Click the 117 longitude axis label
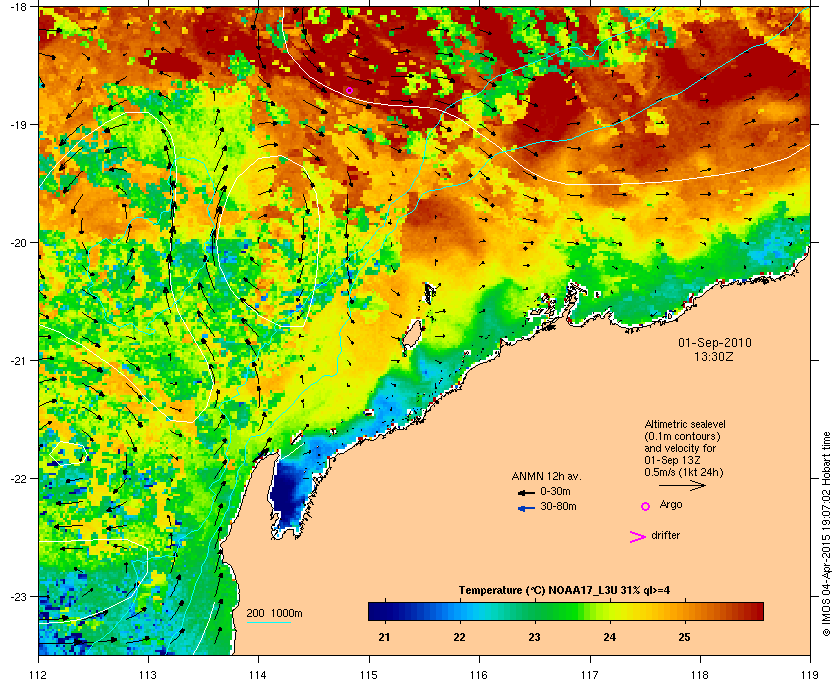840x680 pixels. pyautogui.click(x=589, y=675)
